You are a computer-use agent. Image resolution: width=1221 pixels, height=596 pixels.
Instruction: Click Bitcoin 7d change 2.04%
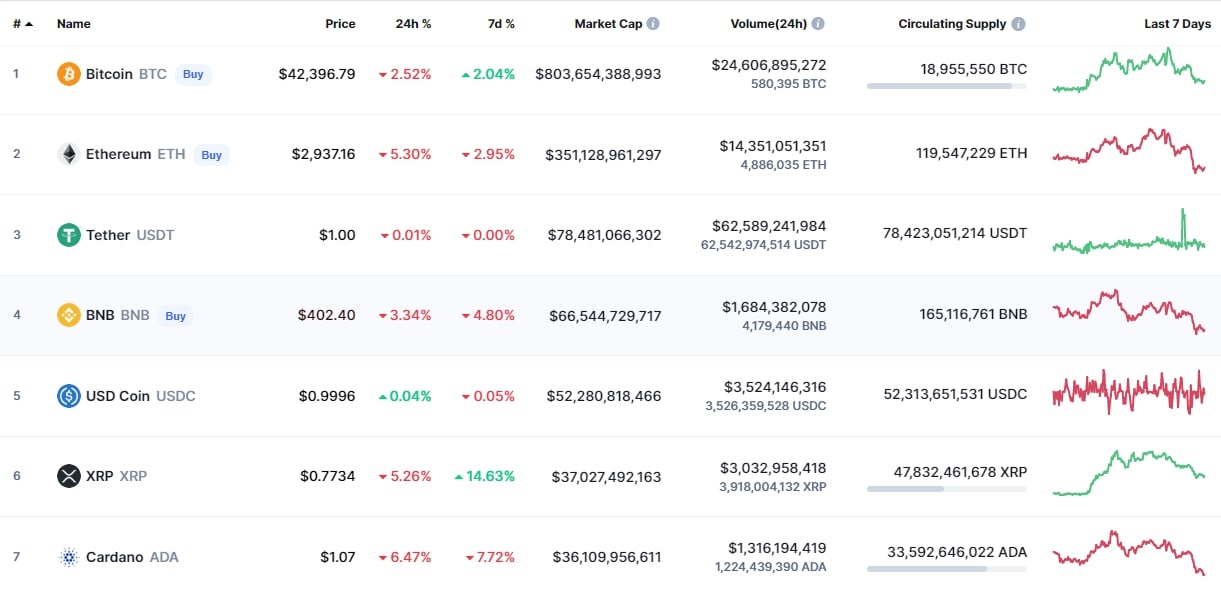click(488, 74)
